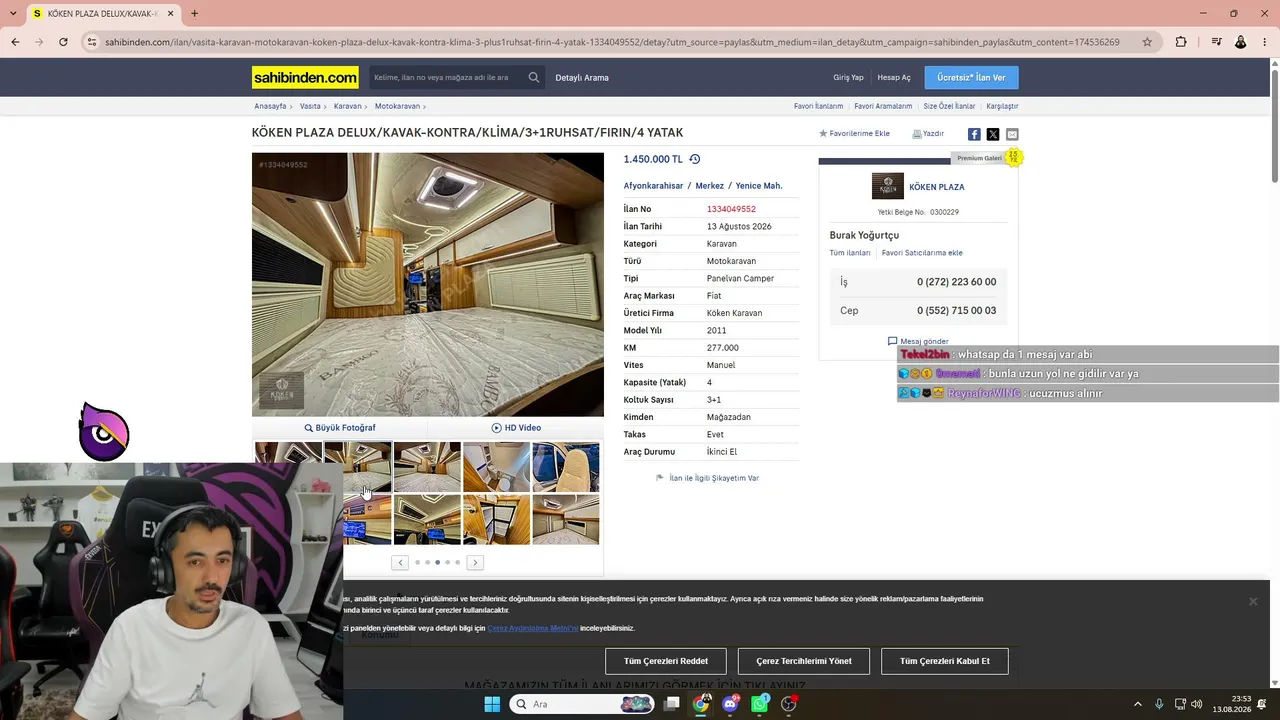Select the toilet cabin thumbnail

pyautogui.click(x=497, y=467)
